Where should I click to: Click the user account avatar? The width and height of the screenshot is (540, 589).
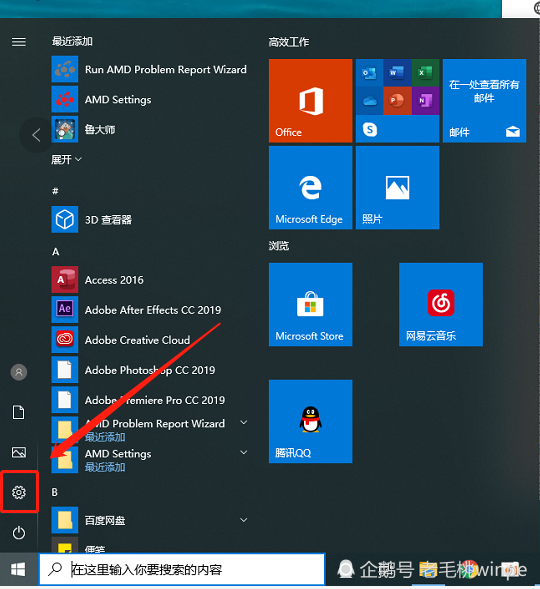[19, 372]
